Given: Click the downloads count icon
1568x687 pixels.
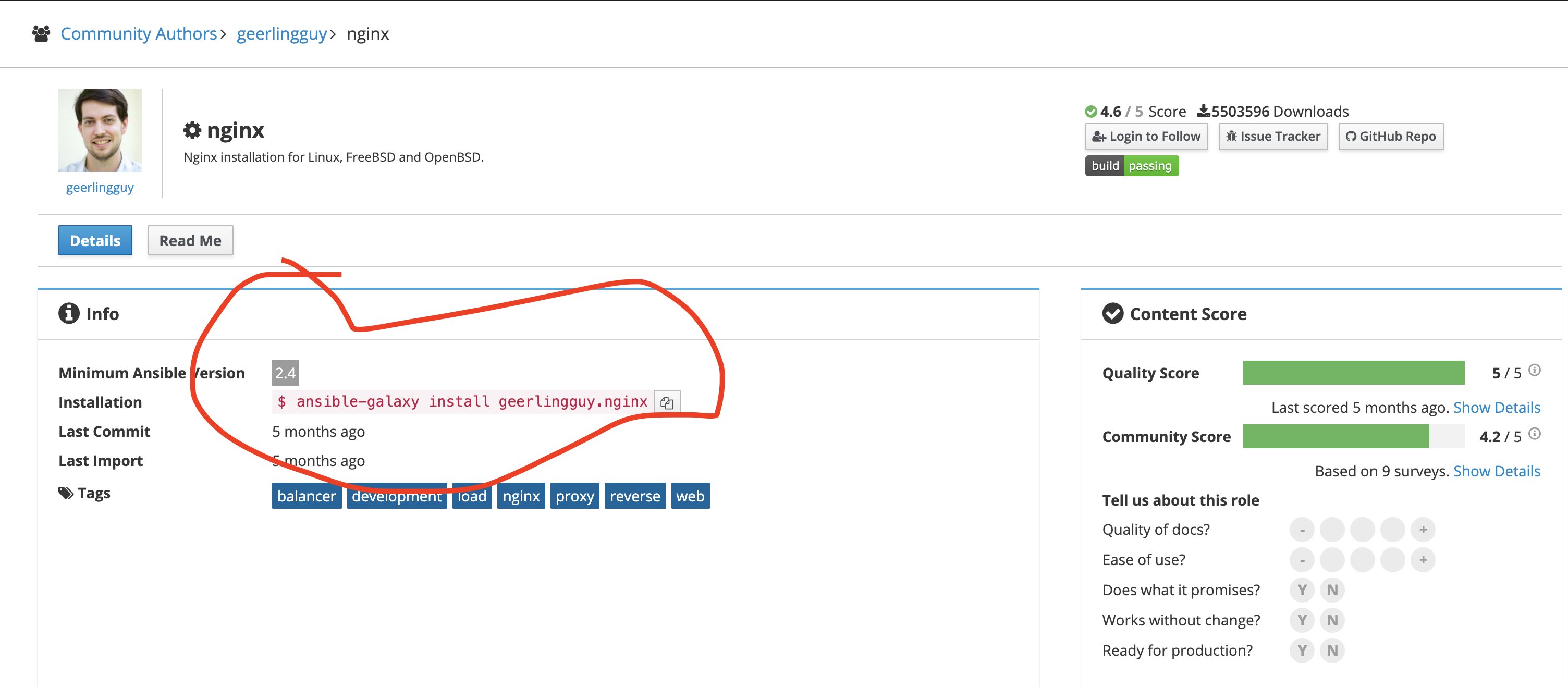Looking at the screenshot, I should [1204, 111].
